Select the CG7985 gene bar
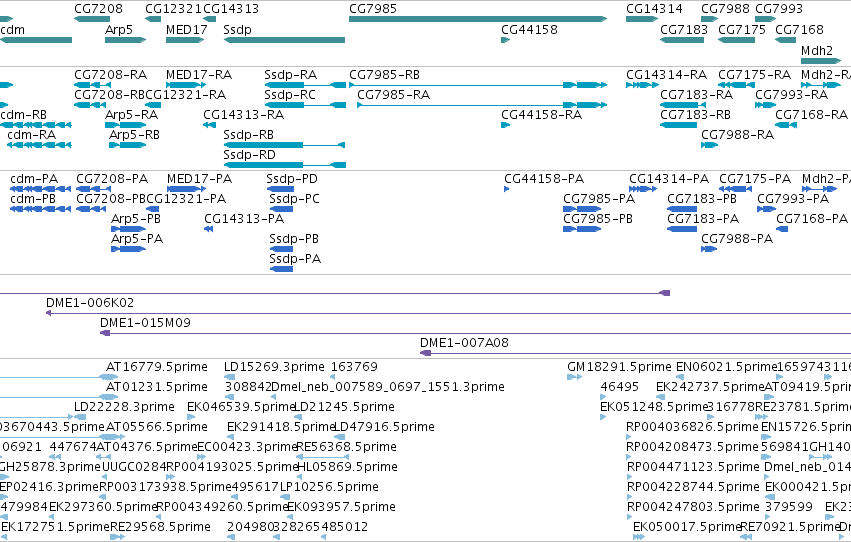 coord(478,19)
